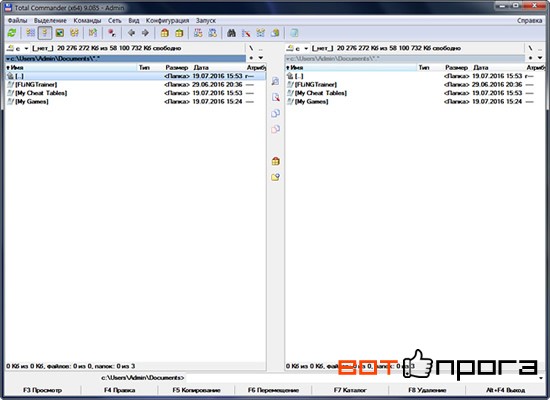Image resolution: width=550 pixels, height=400 pixels.
Task: Click the edit file icon in middle bar
Action: click(x=275, y=97)
